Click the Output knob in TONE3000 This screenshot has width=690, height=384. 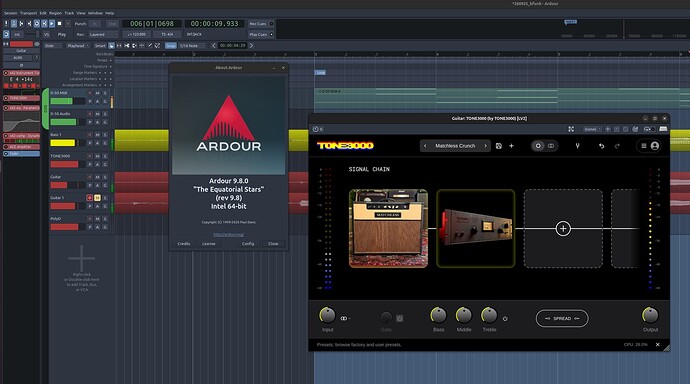coord(650,315)
